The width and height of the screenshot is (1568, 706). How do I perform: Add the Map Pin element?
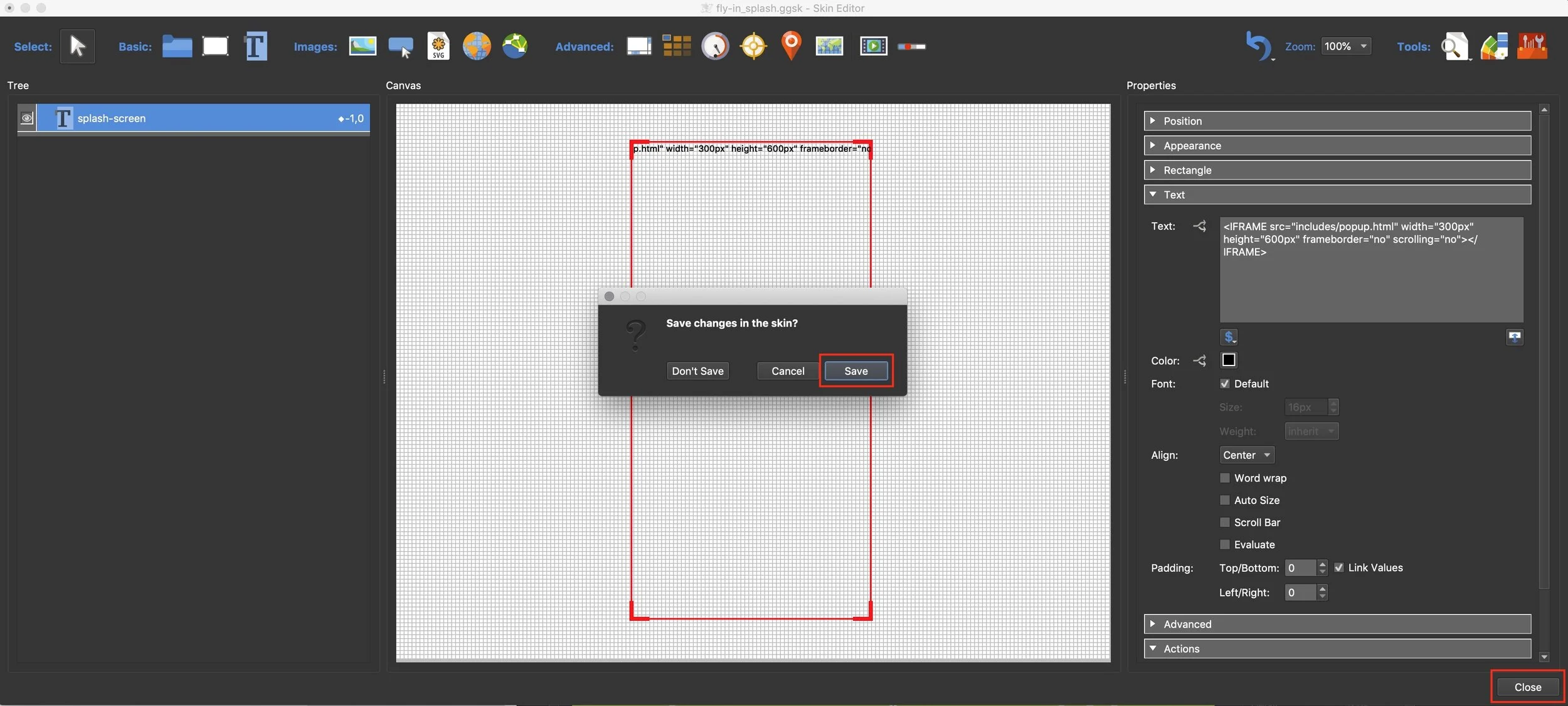[792, 46]
